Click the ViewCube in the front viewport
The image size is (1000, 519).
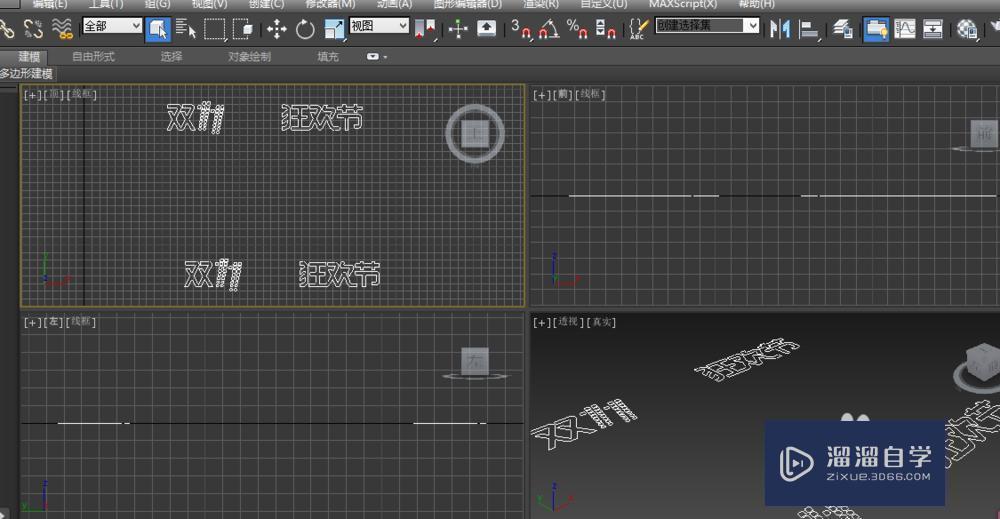tap(985, 134)
